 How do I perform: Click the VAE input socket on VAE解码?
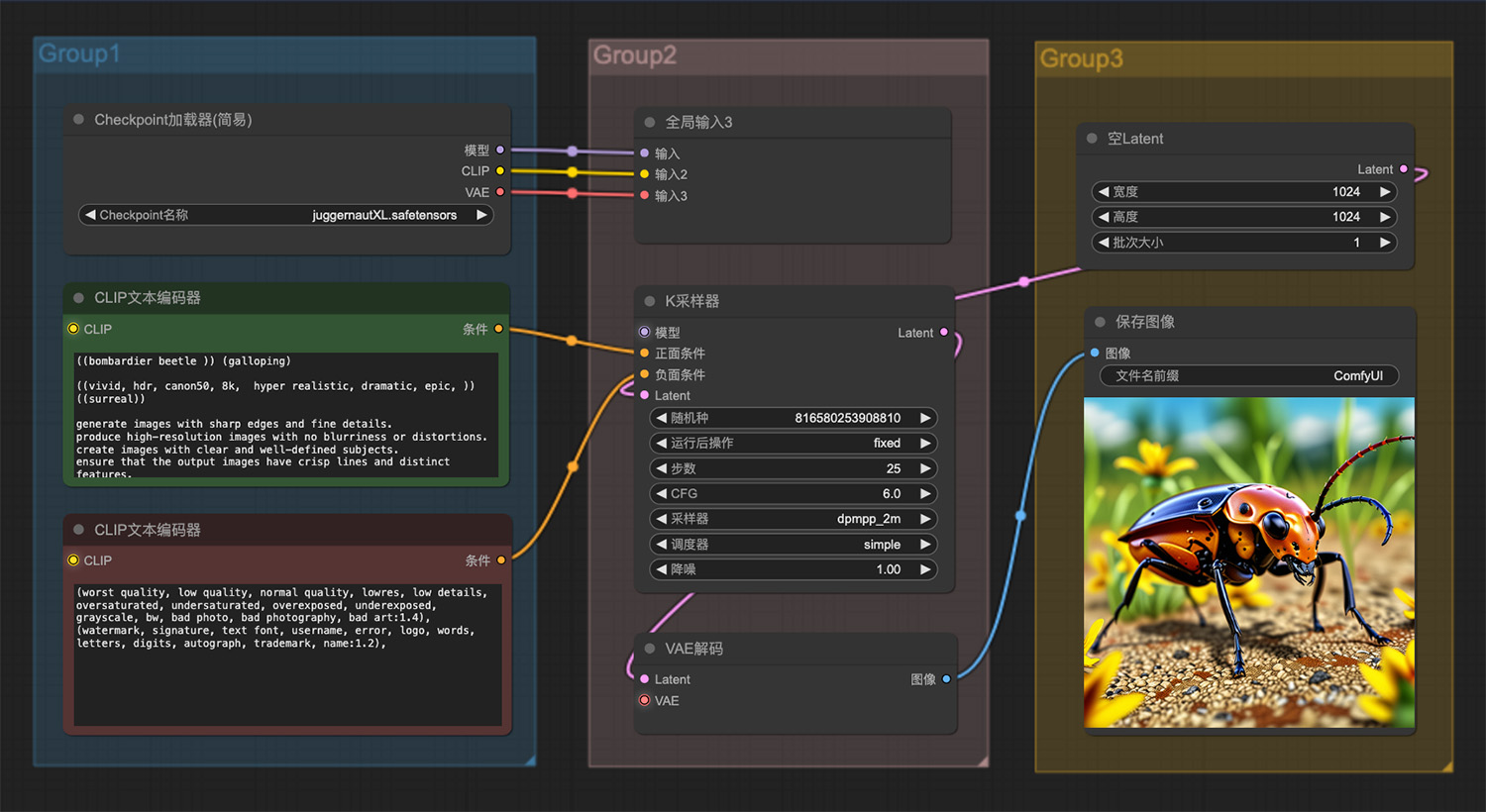pyautogui.click(x=645, y=700)
